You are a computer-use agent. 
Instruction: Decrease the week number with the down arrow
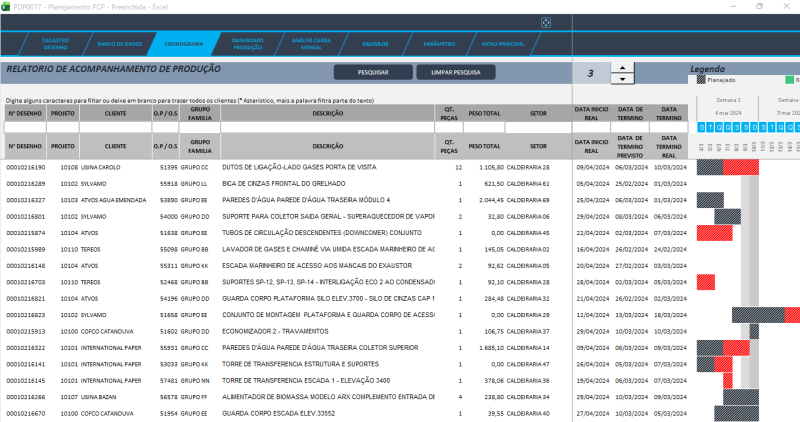[621, 79]
